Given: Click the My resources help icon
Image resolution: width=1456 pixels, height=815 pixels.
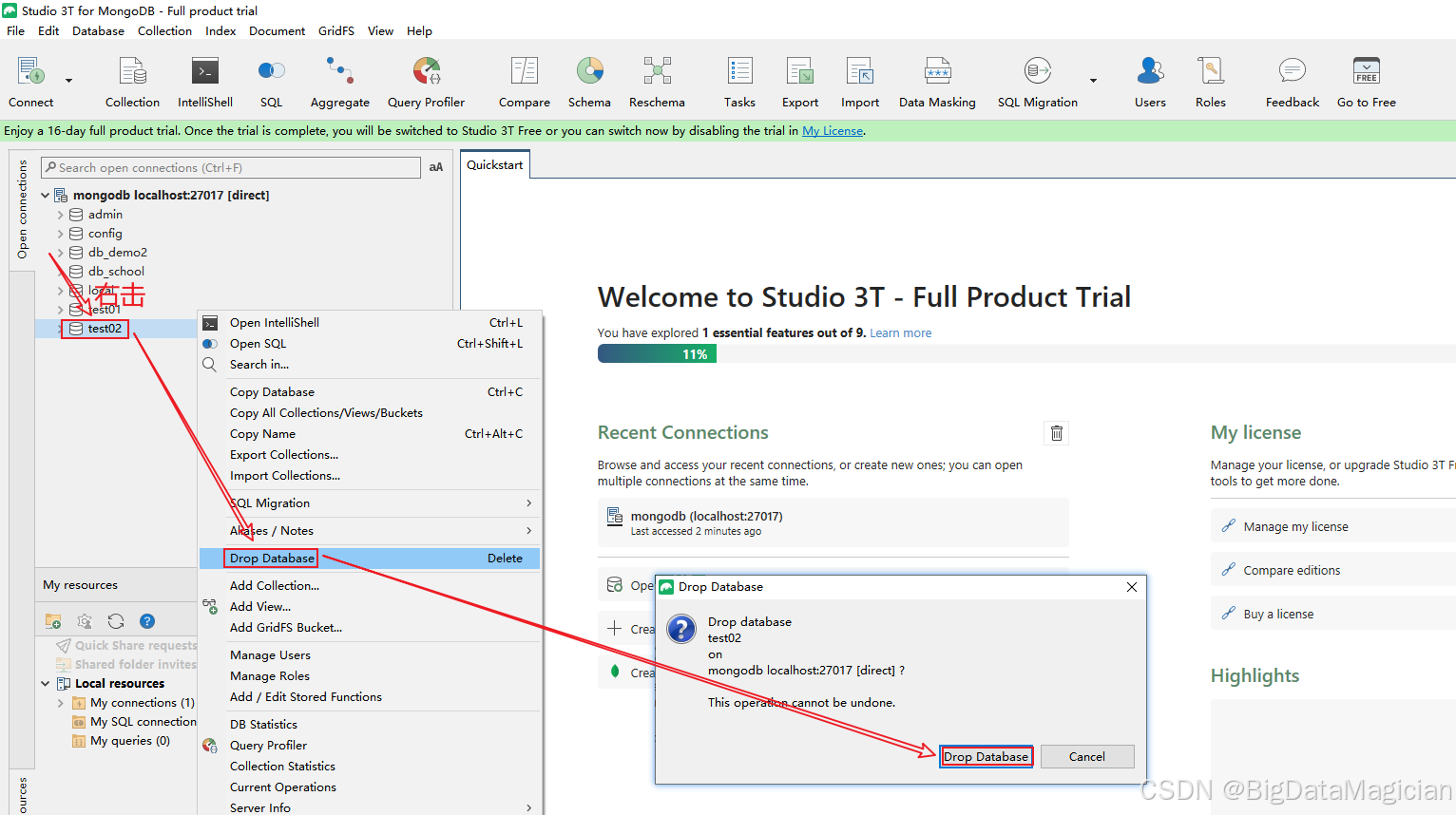Looking at the screenshot, I should [x=147, y=621].
